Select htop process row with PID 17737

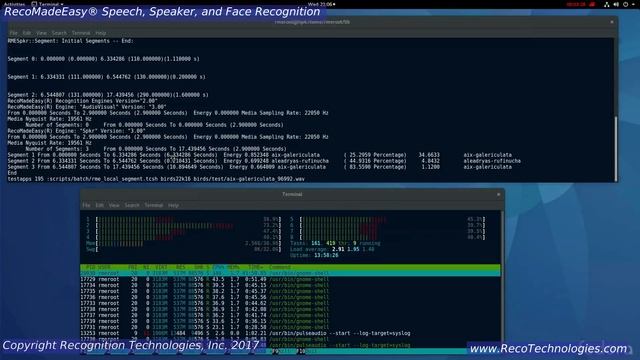pos(290,315)
